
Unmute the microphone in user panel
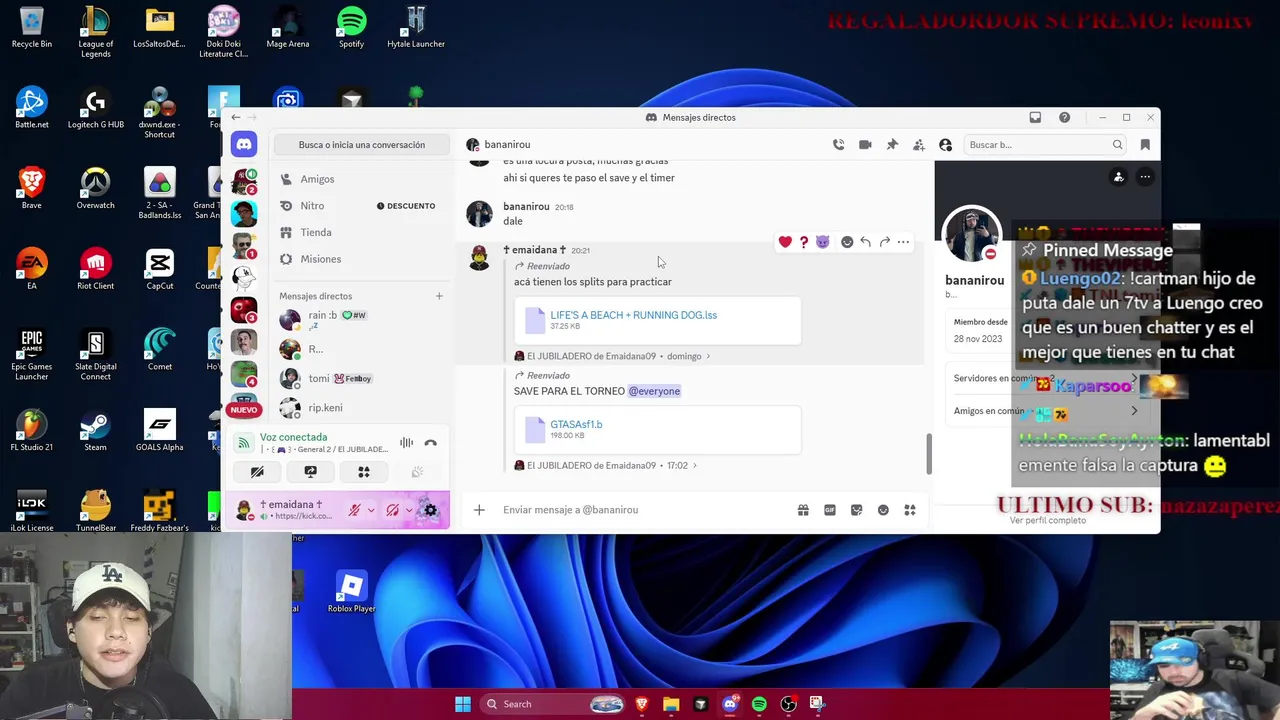click(x=354, y=510)
